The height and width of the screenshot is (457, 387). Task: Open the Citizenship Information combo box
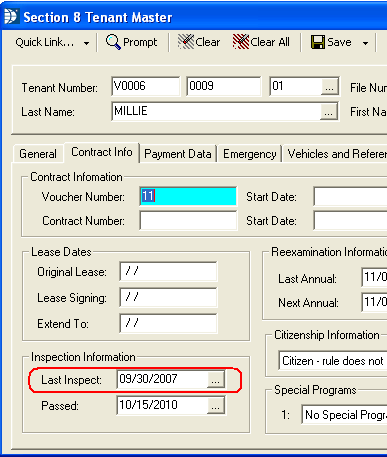(333, 361)
